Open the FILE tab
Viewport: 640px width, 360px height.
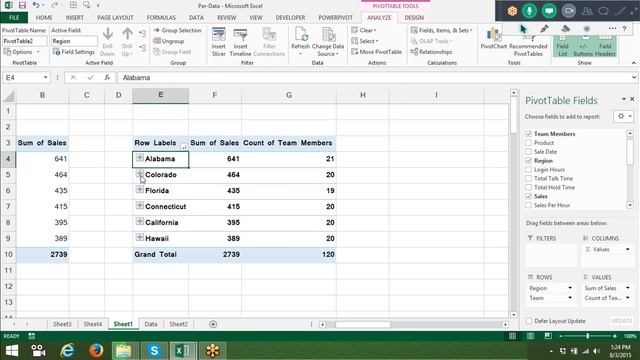[x=14, y=18]
